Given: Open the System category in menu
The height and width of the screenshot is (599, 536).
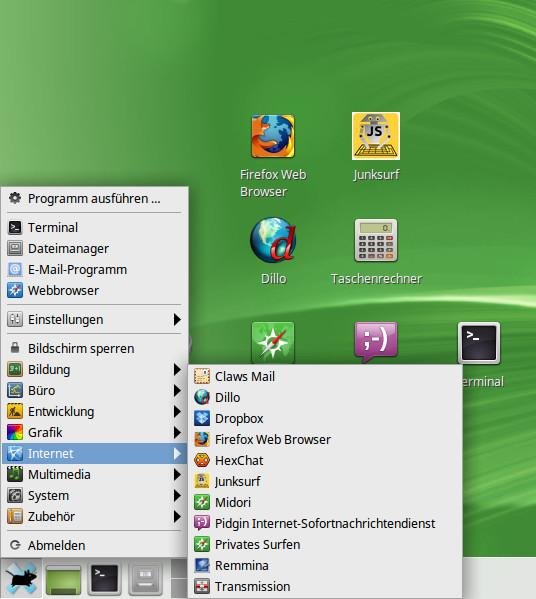Looking at the screenshot, I should tap(95, 495).
